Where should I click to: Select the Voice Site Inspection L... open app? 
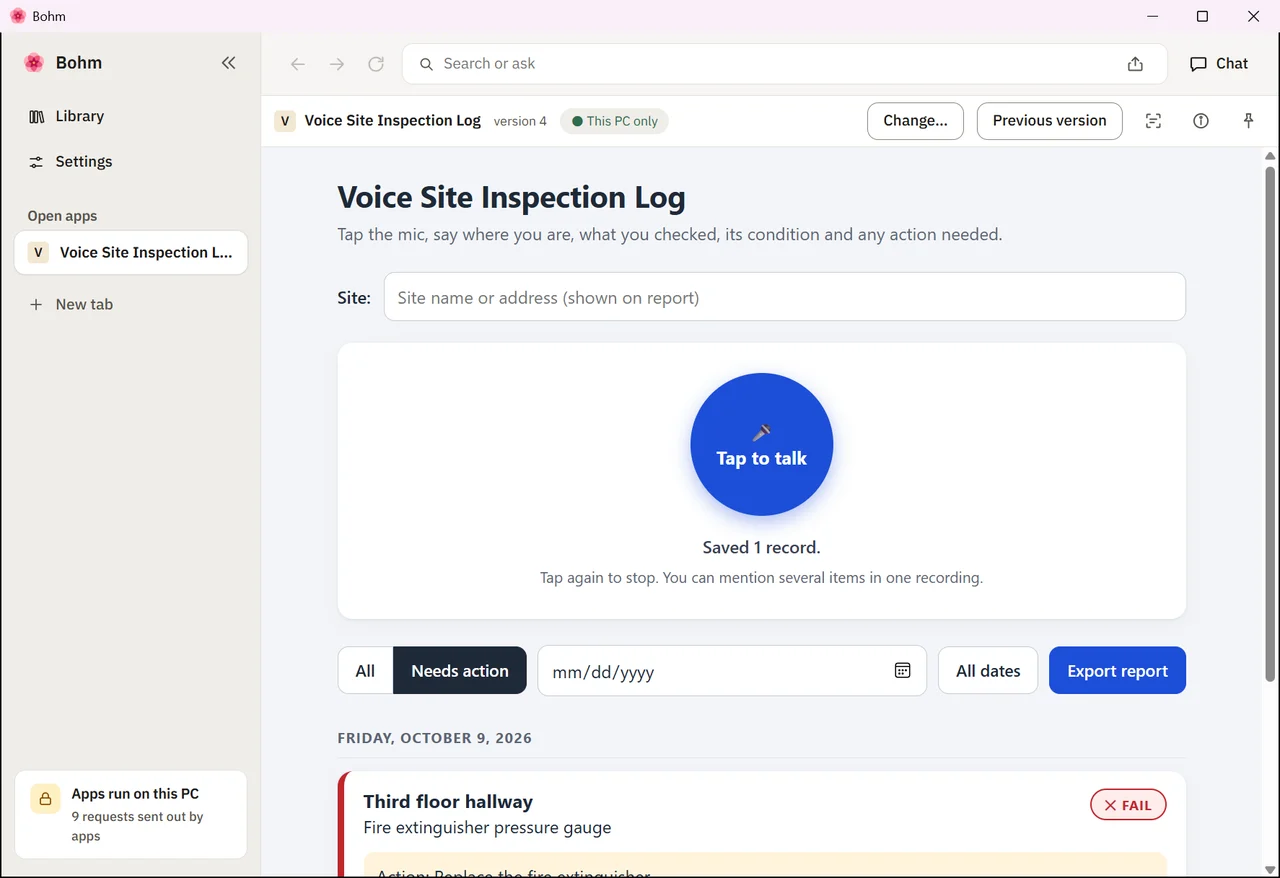pyautogui.click(x=131, y=252)
